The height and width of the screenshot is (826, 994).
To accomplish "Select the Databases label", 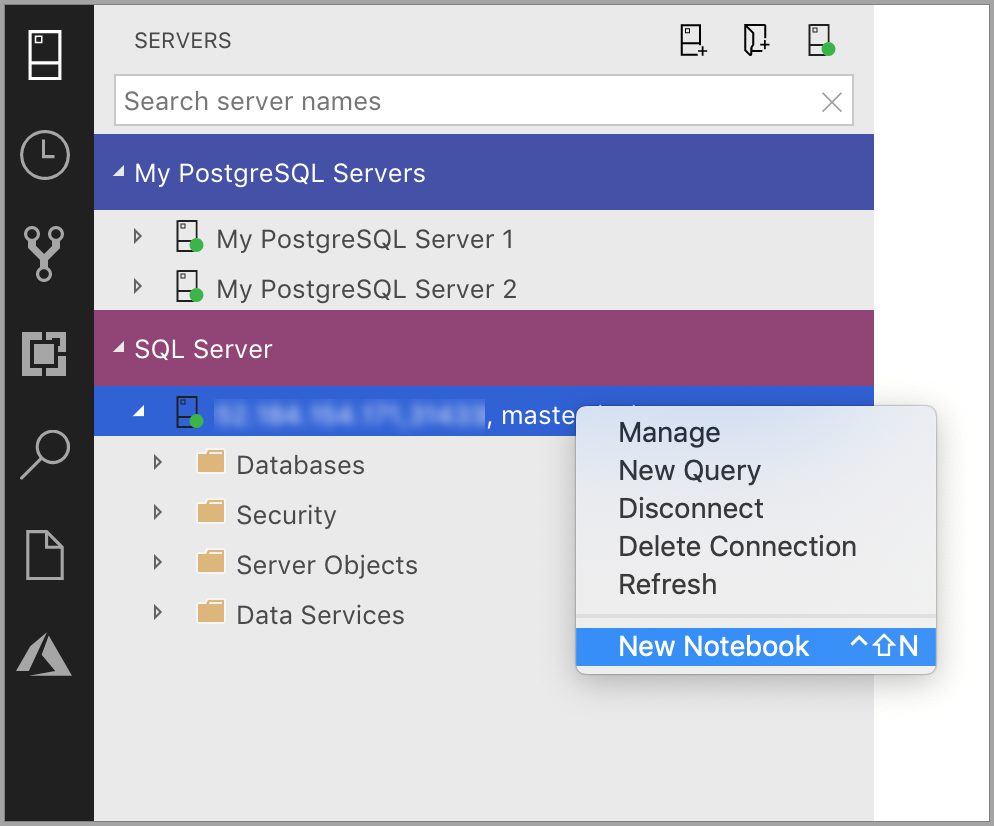I will click(300, 465).
